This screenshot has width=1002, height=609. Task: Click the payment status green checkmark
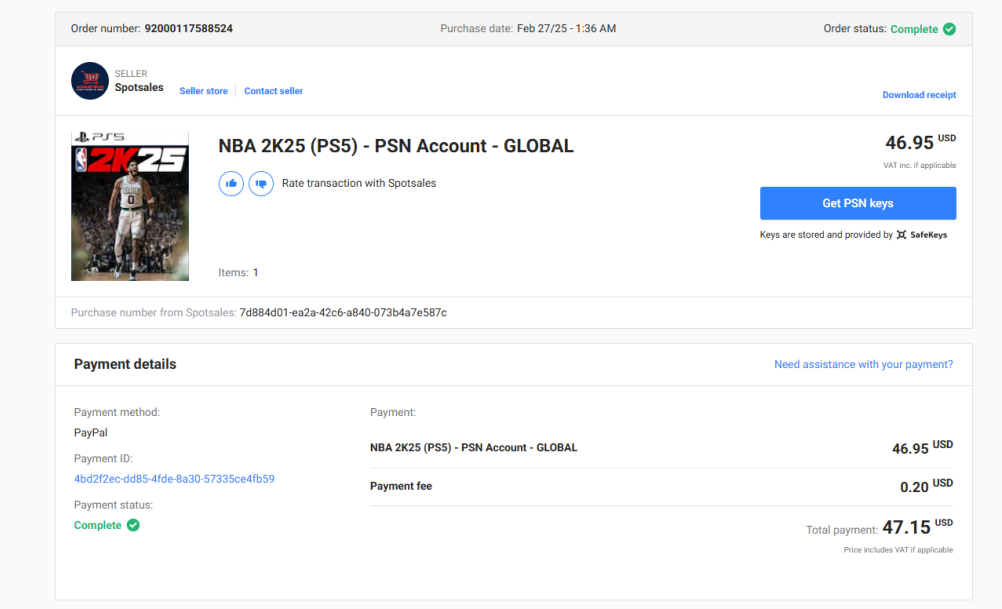pos(133,525)
